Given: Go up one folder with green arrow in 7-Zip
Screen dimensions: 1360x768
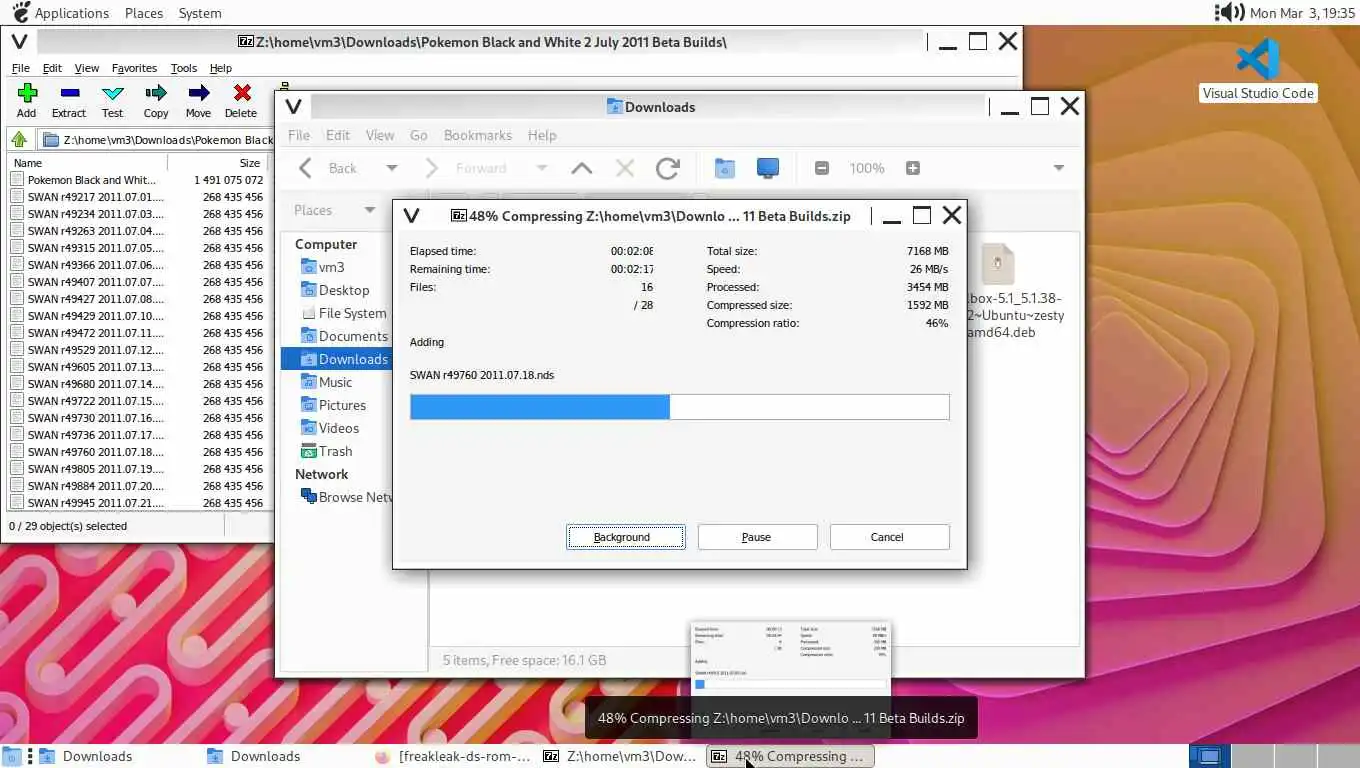Looking at the screenshot, I should point(19,140).
